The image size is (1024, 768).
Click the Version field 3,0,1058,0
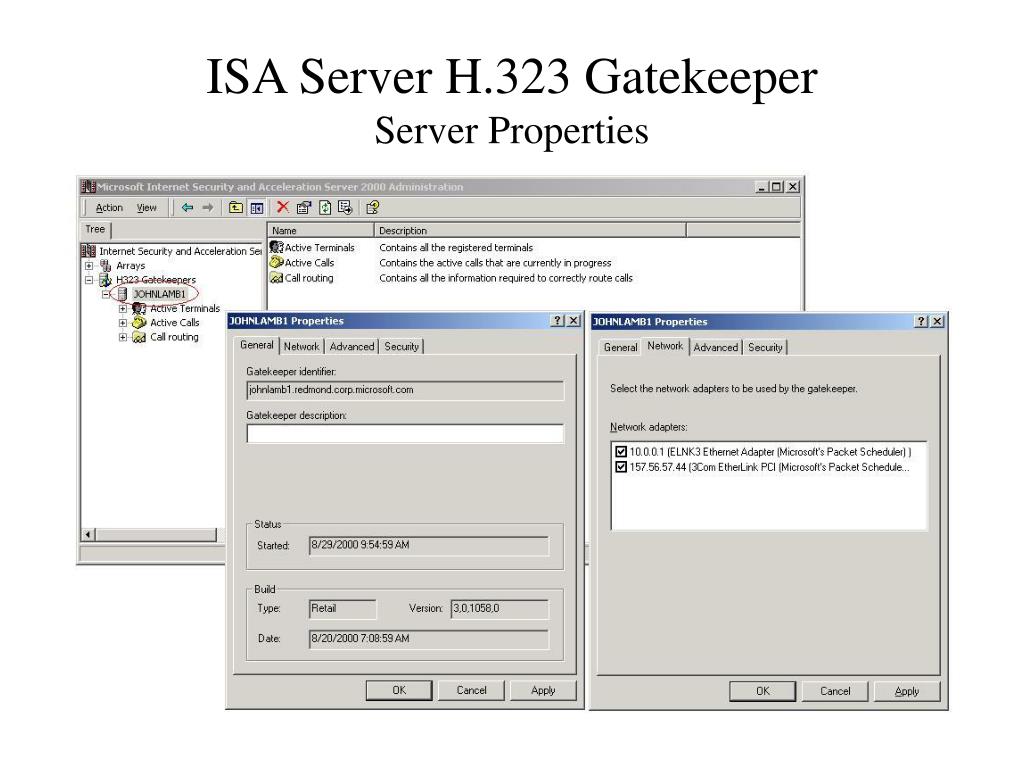click(x=500, y=609)
